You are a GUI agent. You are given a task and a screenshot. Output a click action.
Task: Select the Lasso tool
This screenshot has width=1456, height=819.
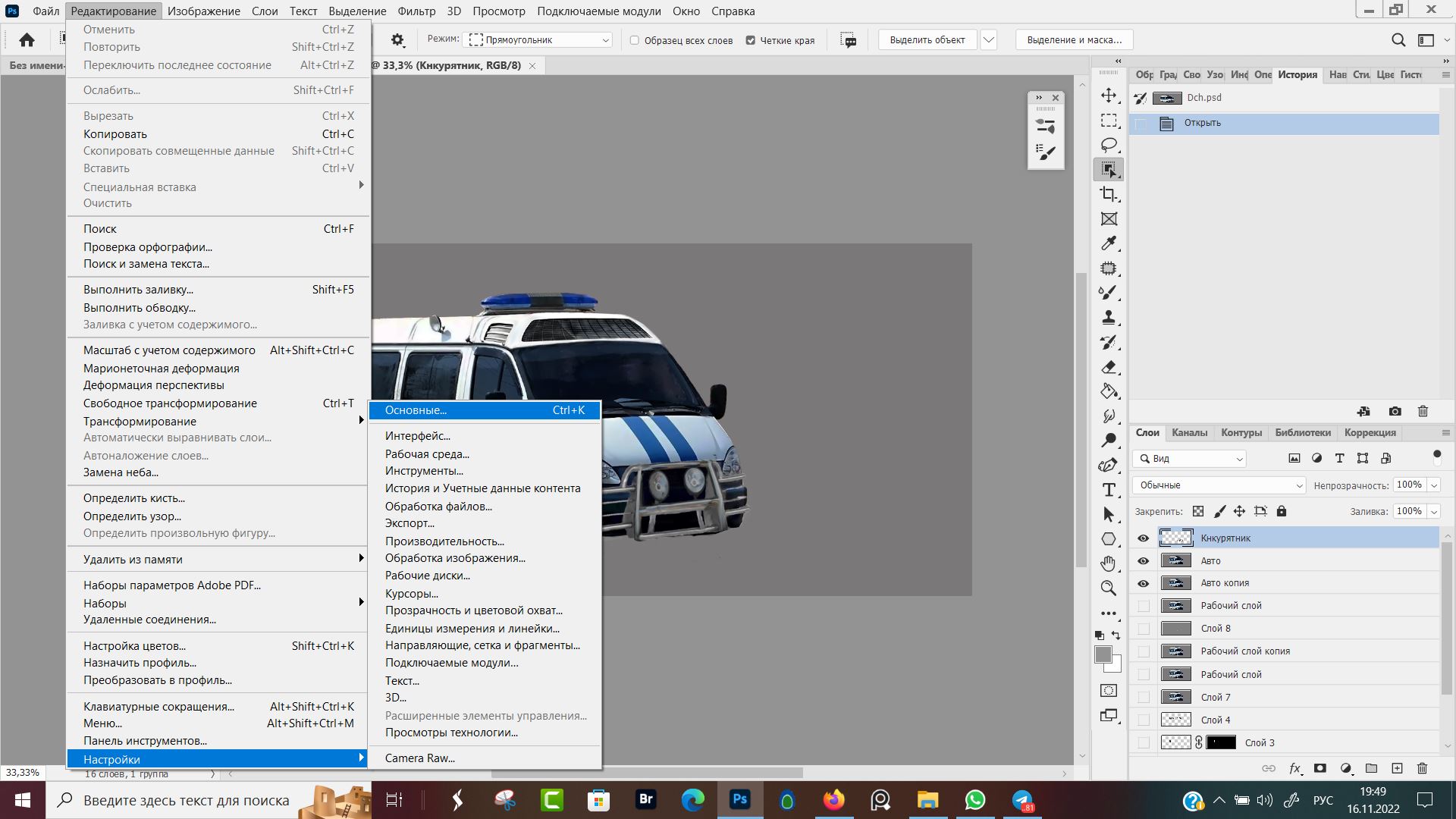pos(1109,145)
